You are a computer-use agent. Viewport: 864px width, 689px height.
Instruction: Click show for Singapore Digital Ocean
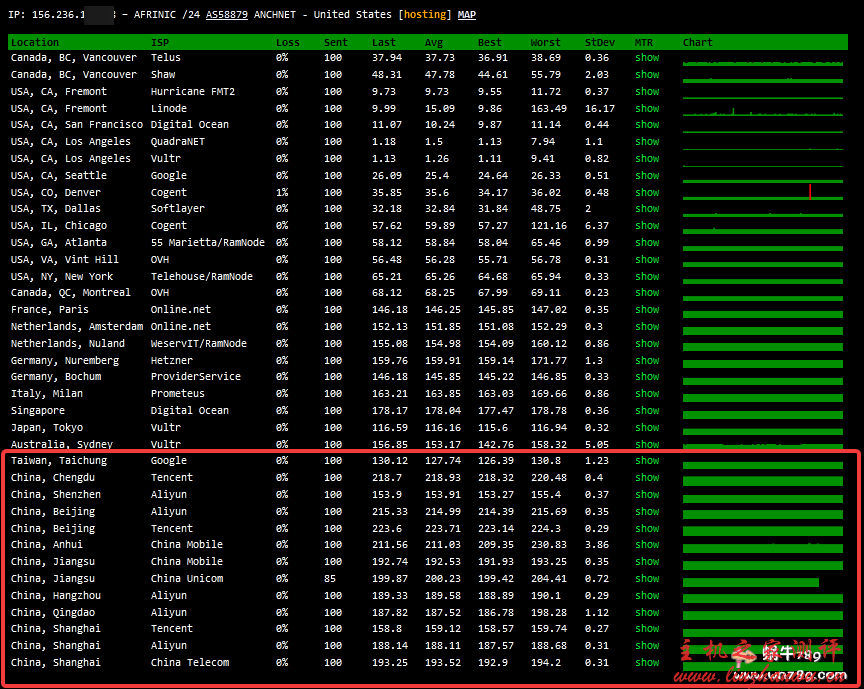647,410
